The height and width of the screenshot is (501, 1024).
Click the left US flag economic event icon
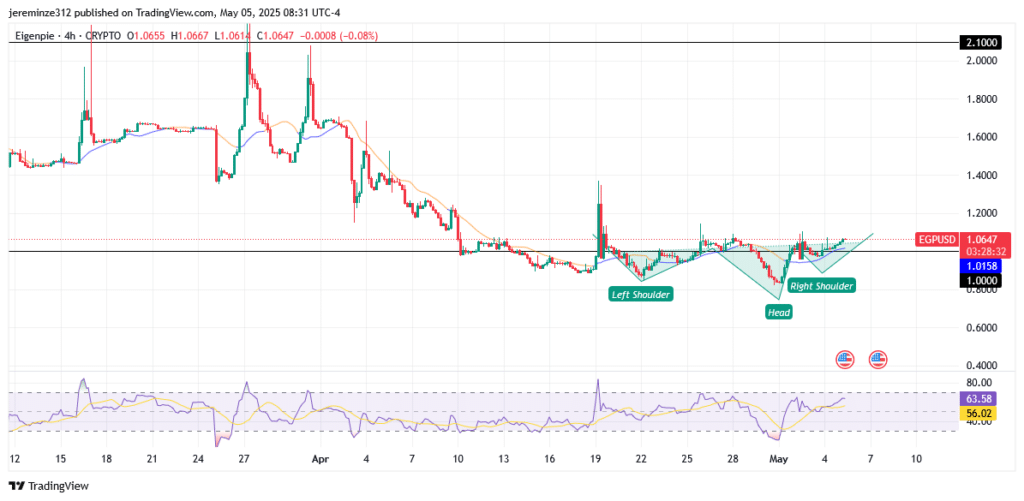846,359
